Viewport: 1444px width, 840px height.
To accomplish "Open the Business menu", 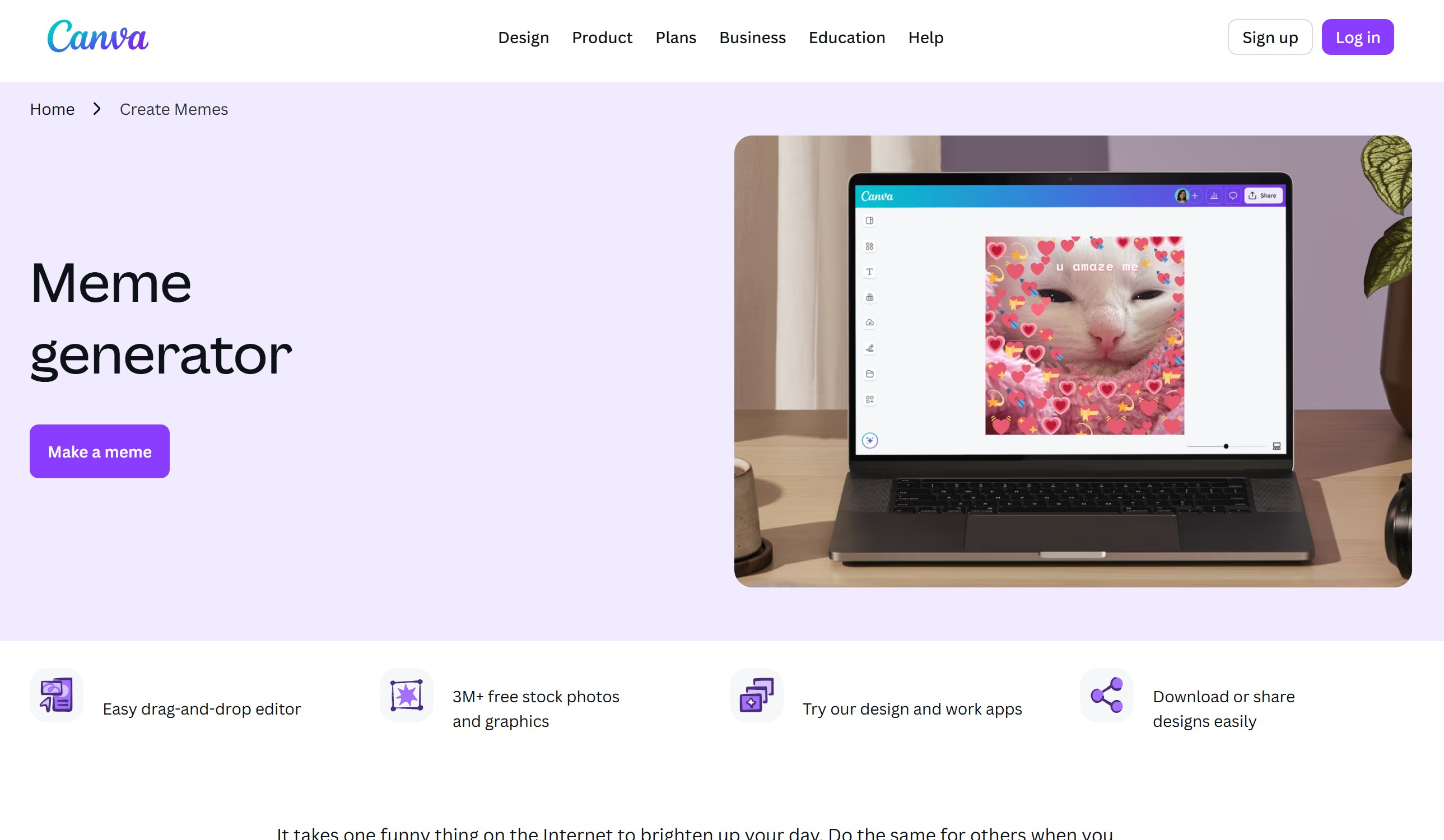I will (x=752, y=38).
